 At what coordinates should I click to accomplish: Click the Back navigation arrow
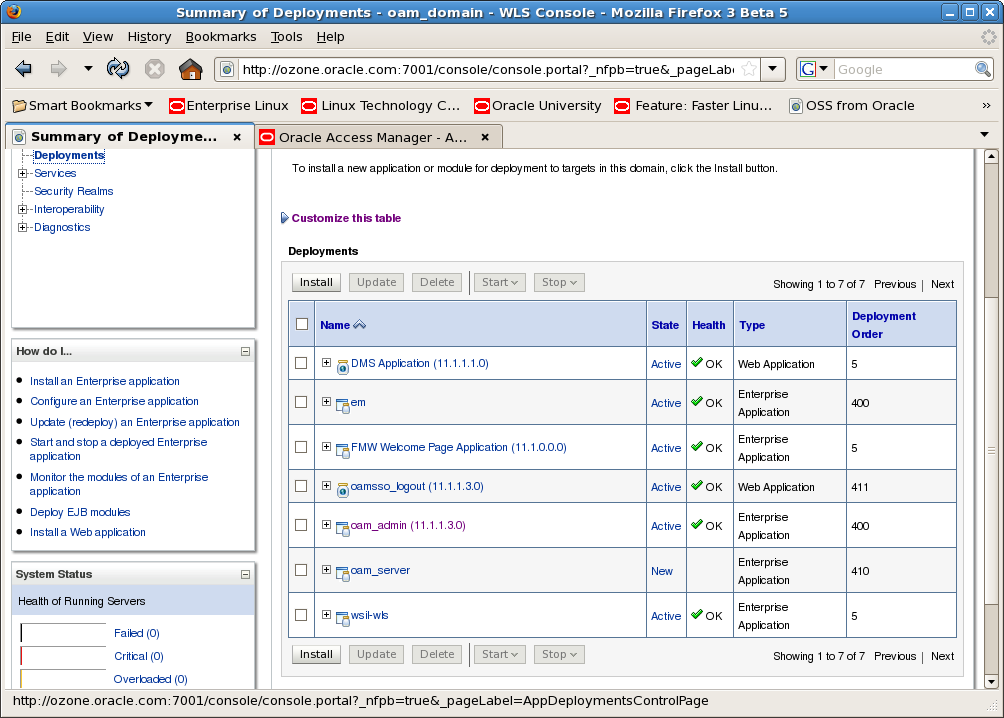click(23, 69)
